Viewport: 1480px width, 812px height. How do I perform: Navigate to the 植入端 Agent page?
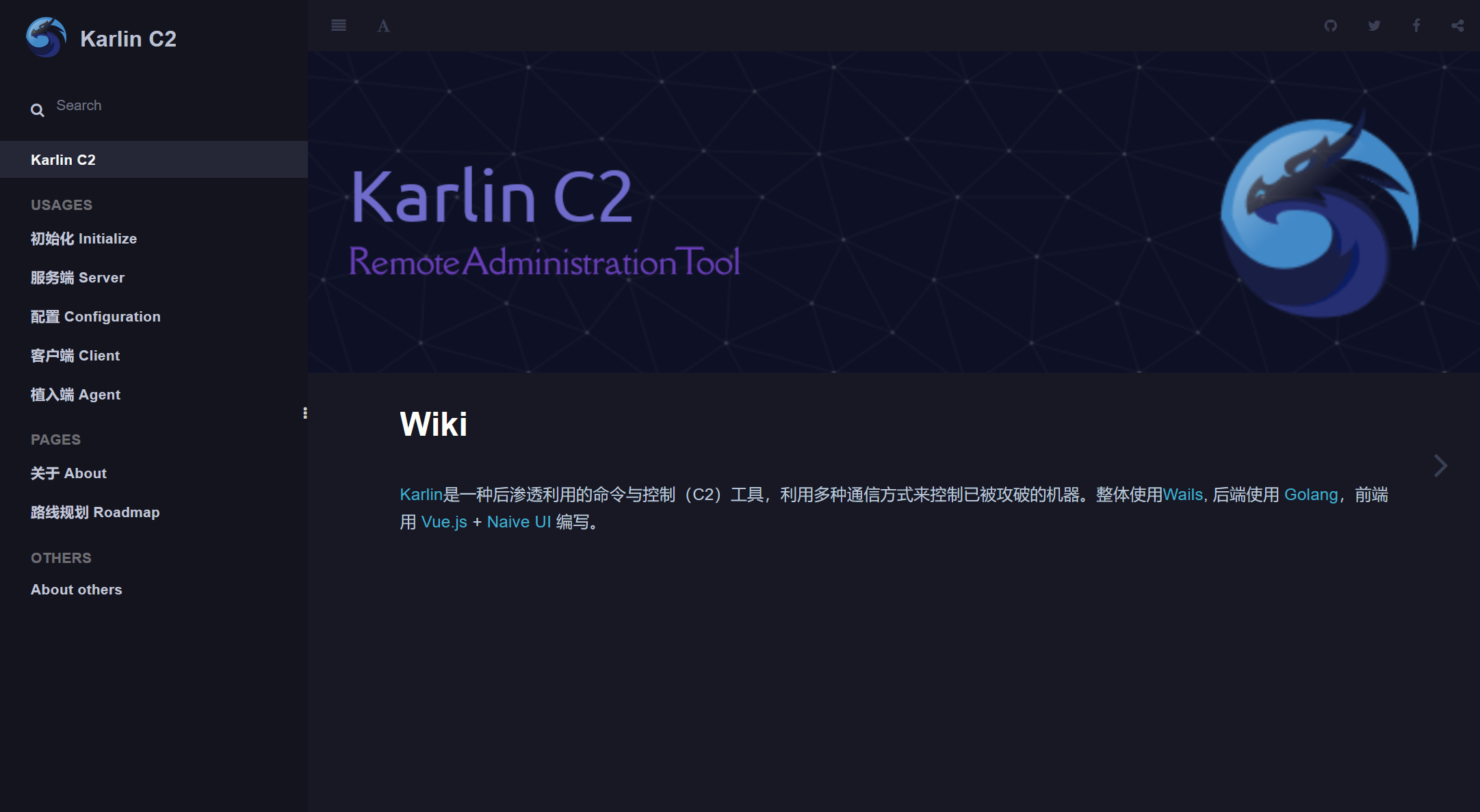point(75,395)
